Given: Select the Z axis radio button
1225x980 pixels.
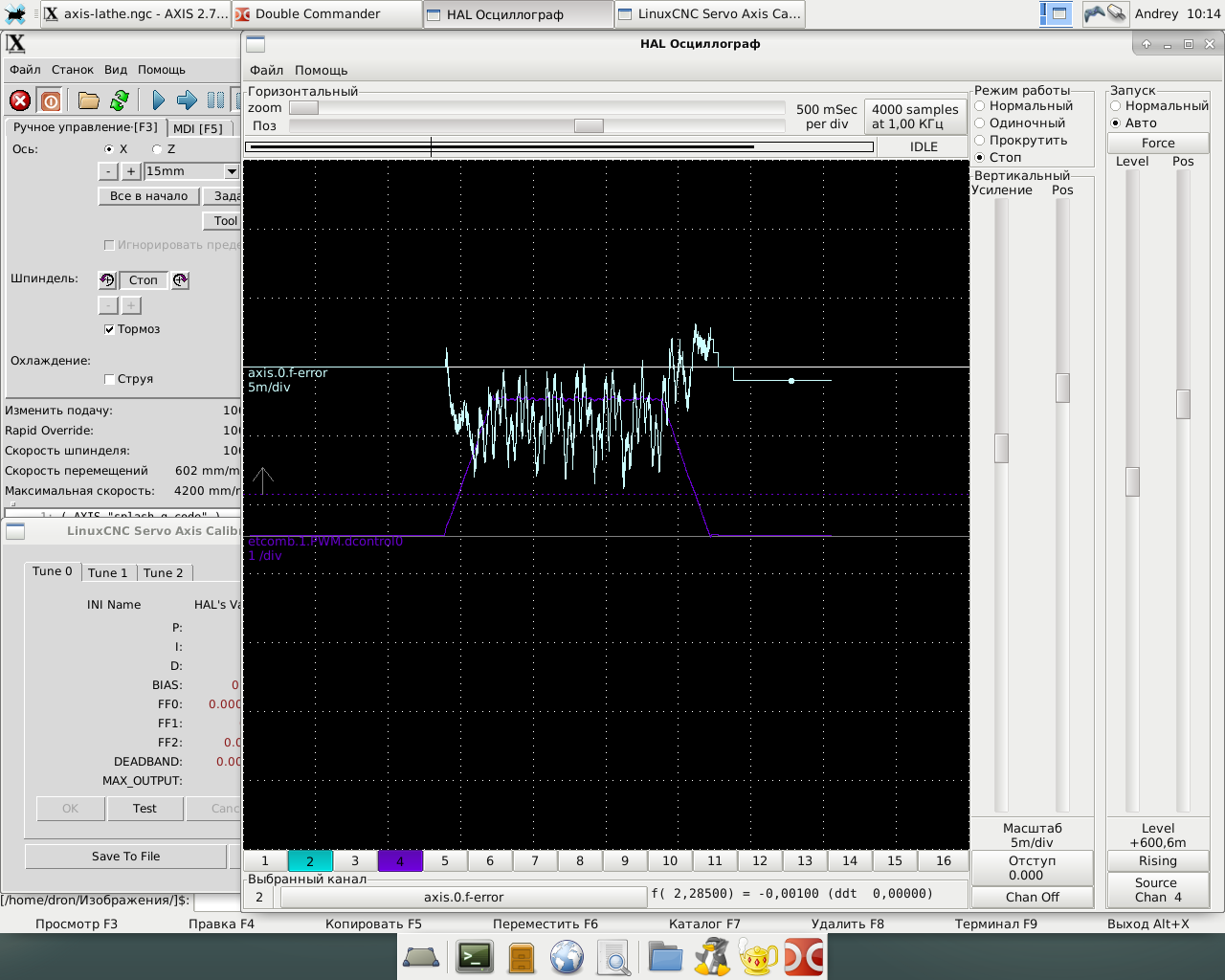Looking at the screenshot, I should click(157, 149).
